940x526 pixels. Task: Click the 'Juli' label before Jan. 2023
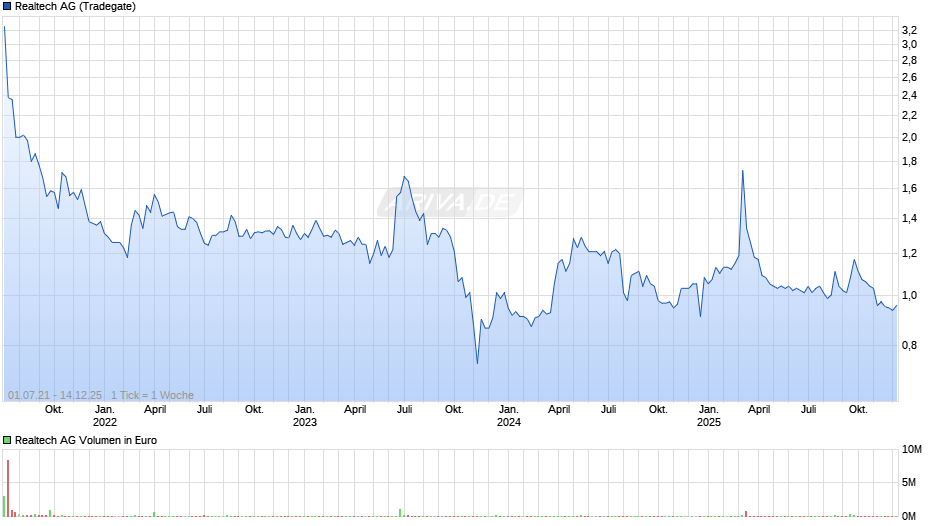pyautogui.click(x=204, y=409)
